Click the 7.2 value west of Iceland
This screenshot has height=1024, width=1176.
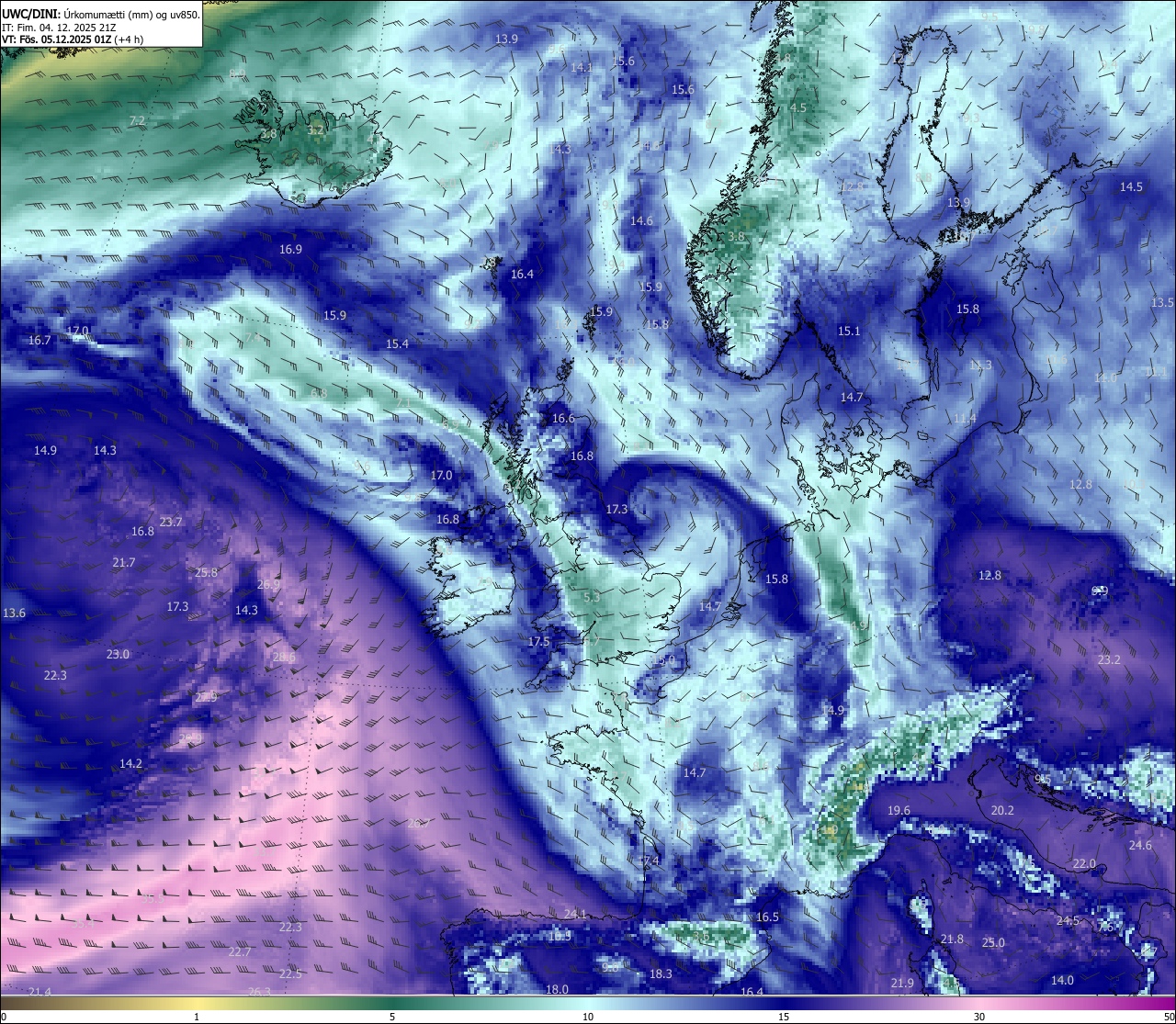[x=137, y=120]
